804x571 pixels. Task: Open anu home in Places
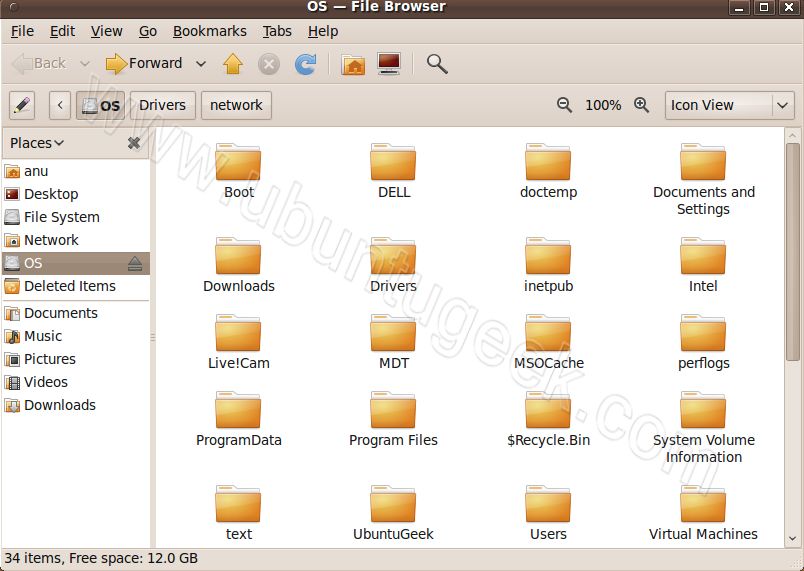point(76,171)
